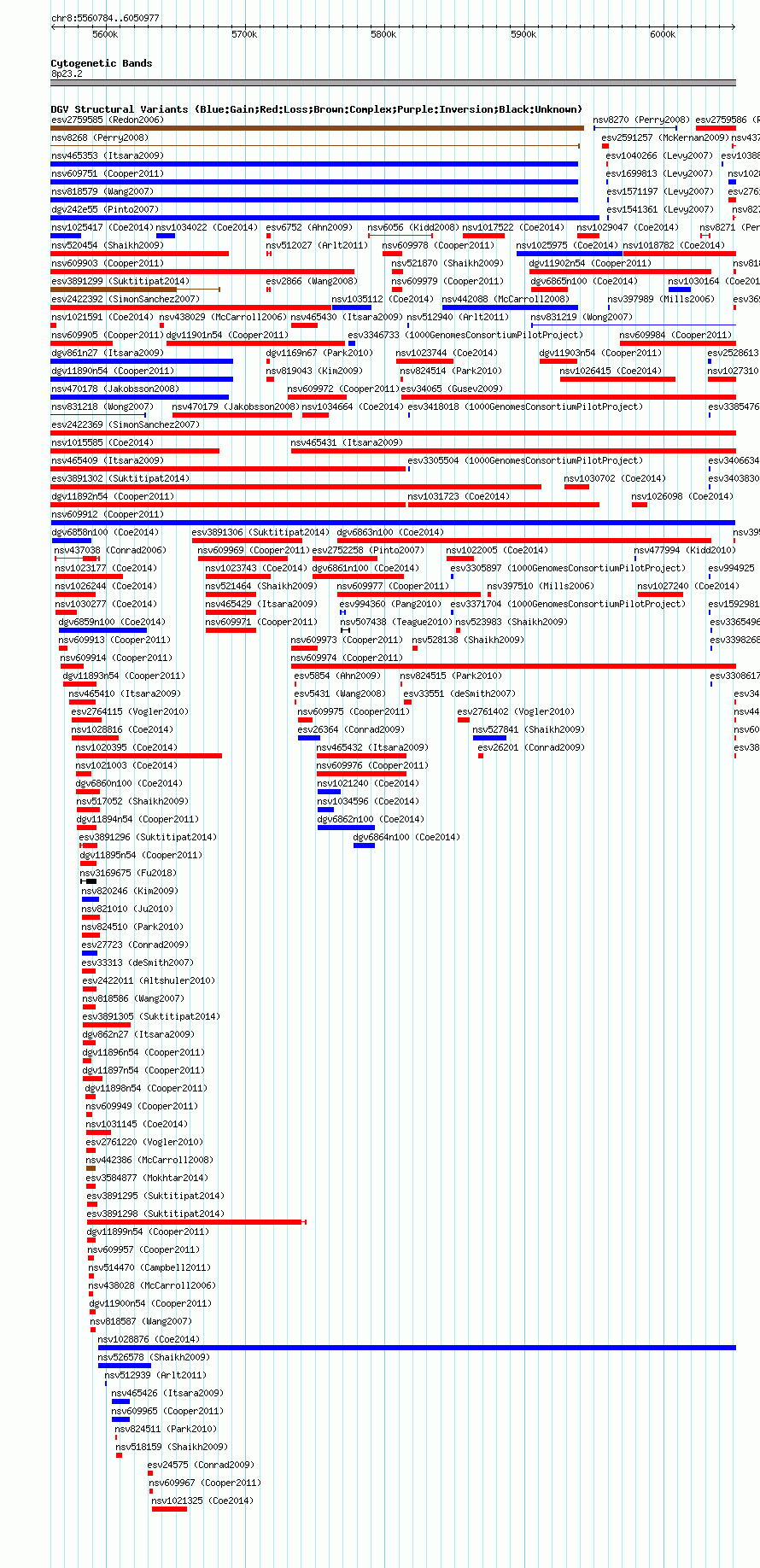Click esv33551 (deSmith2007) label
Viewport: 760px width, 1568px height.
pos(459,694)
